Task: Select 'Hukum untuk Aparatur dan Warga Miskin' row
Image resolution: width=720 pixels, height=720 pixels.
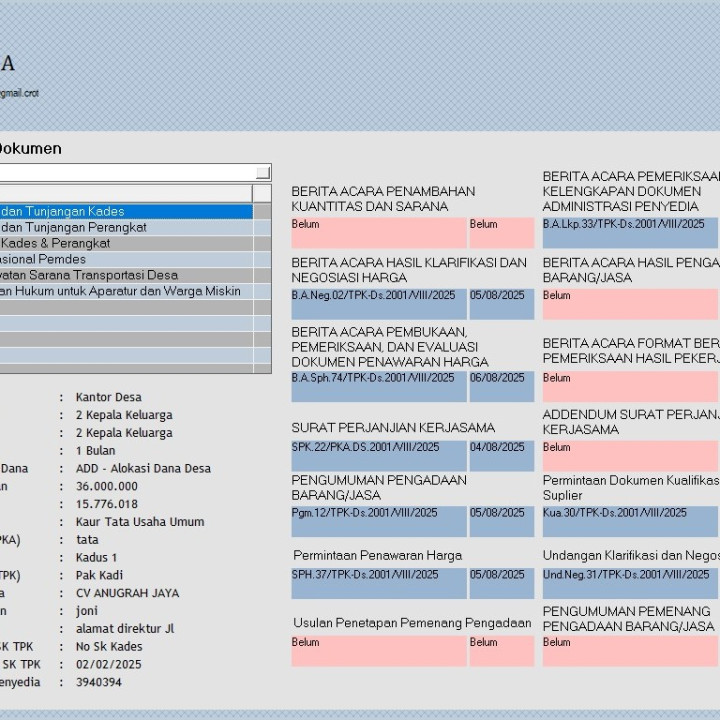Action: coord(125,291)
